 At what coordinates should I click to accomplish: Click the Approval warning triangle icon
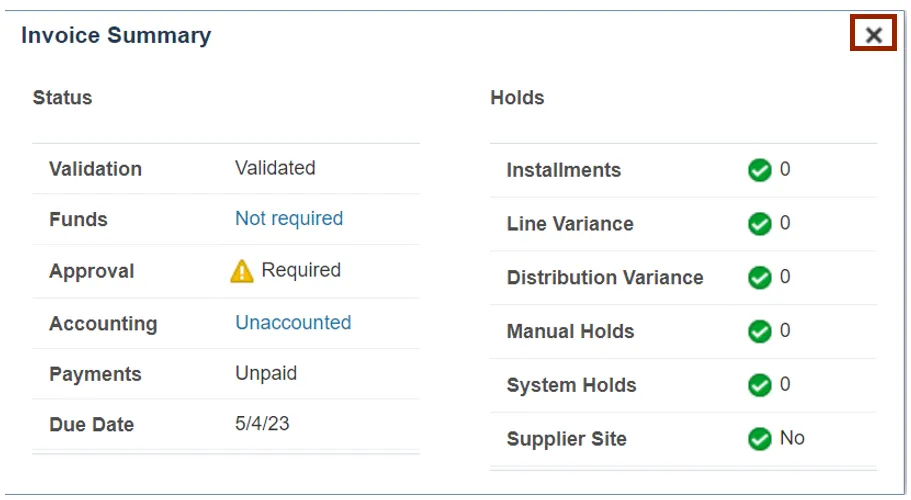tap(242, 271)
